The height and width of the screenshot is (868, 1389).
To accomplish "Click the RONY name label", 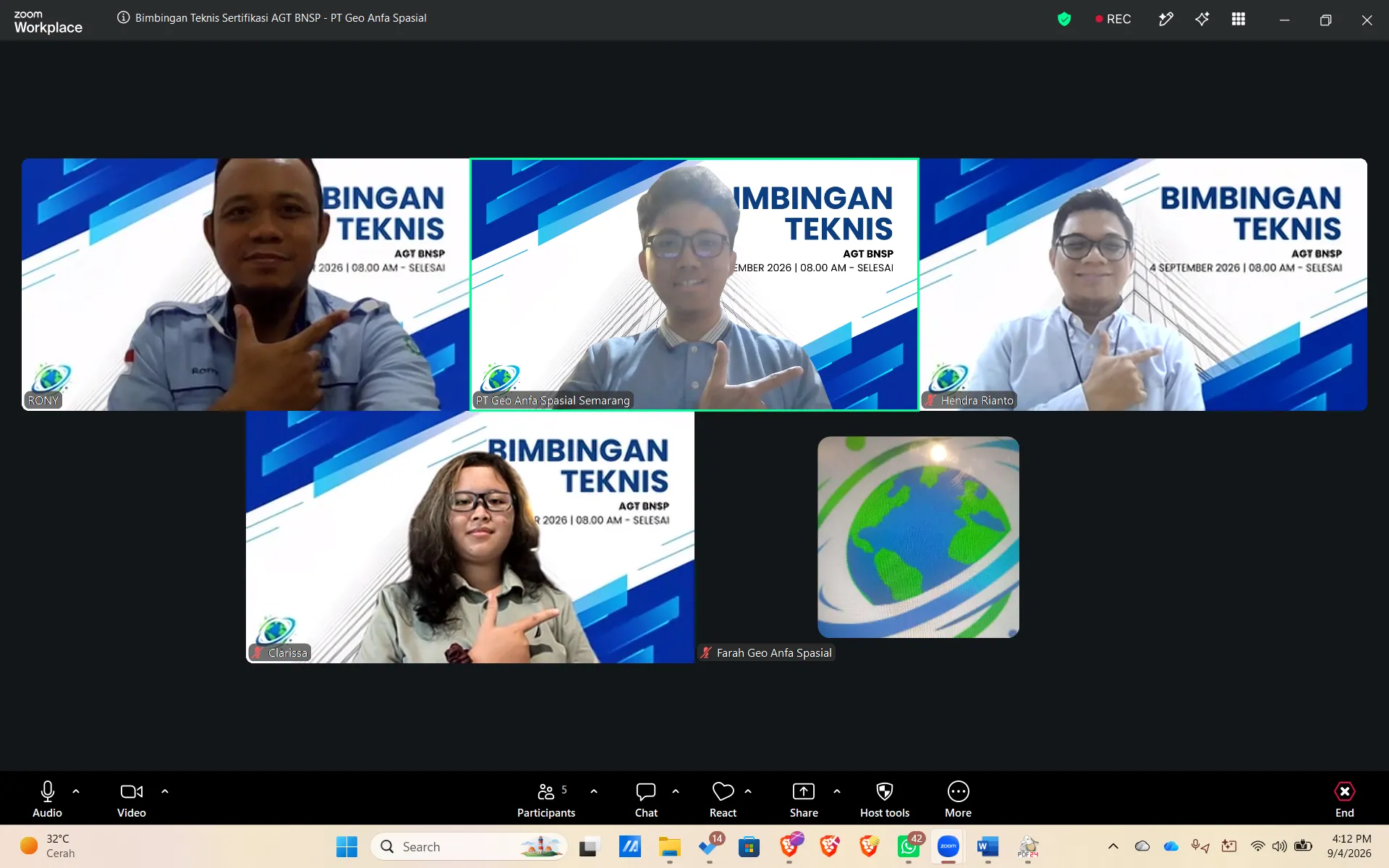I will [x=43, y=400].
